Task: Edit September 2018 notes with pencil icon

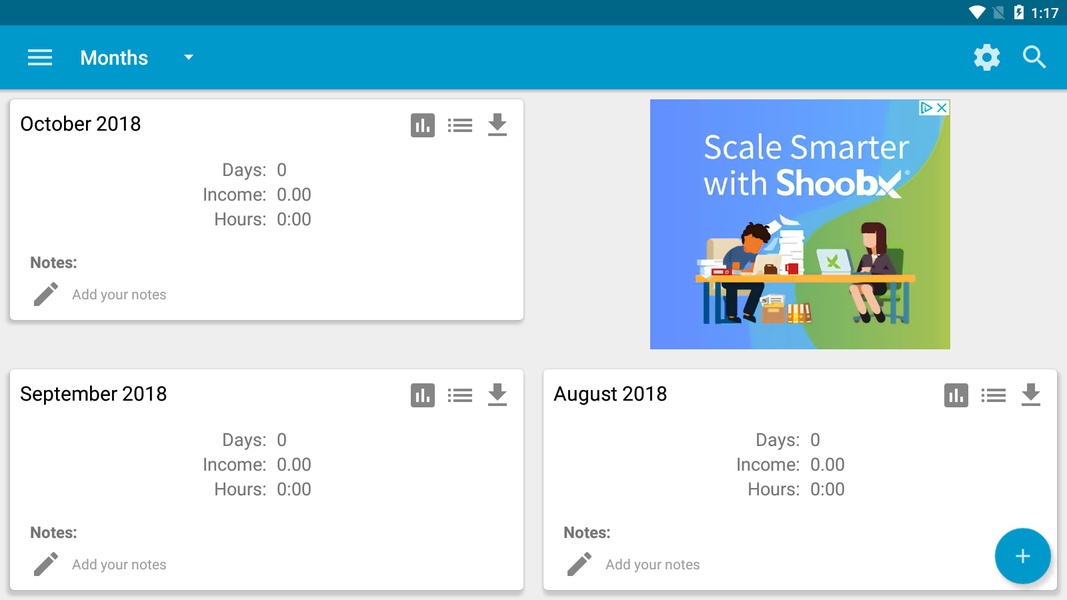Action: click(46, 565)
